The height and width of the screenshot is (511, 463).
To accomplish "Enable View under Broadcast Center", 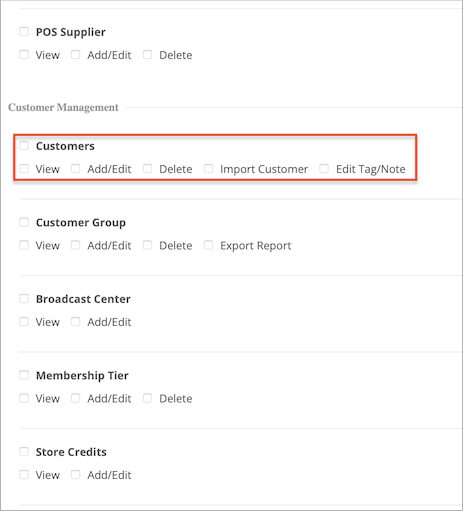I will (x=24, y=322).
